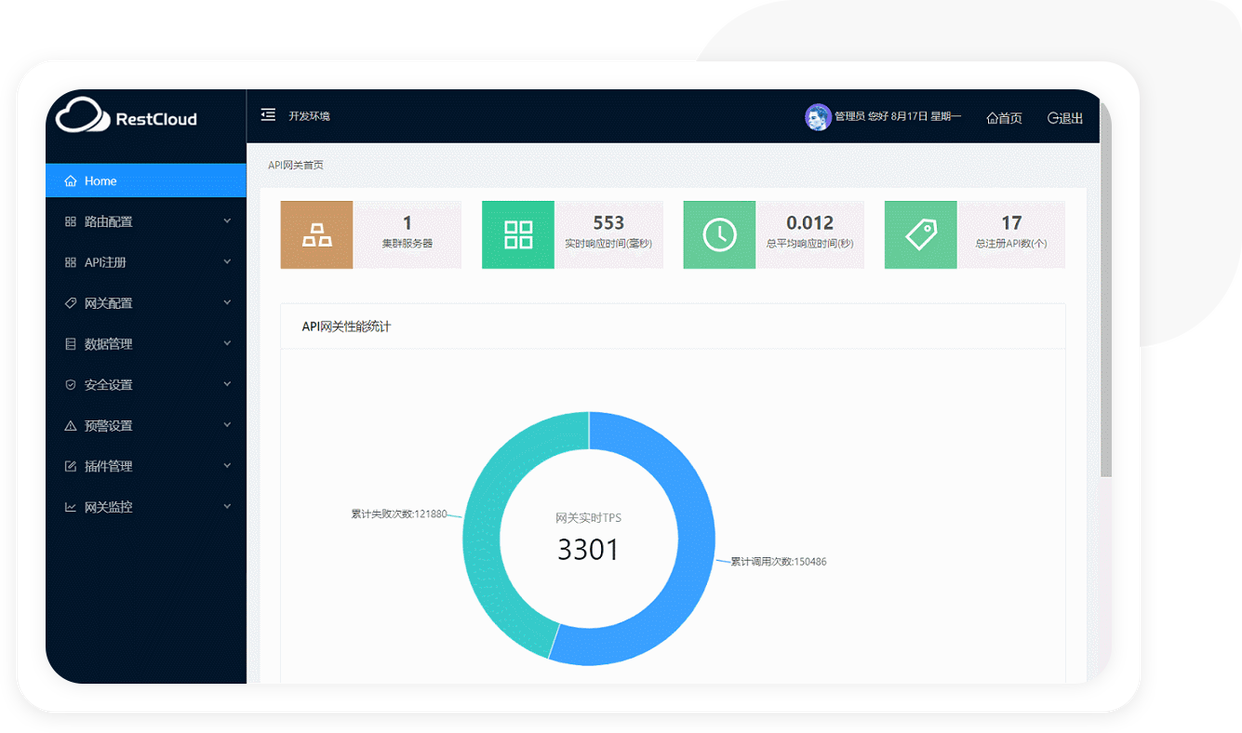Click the 数据管理 list icon
This screenshot has height=733, width=1242.
[x=70, y=344]
